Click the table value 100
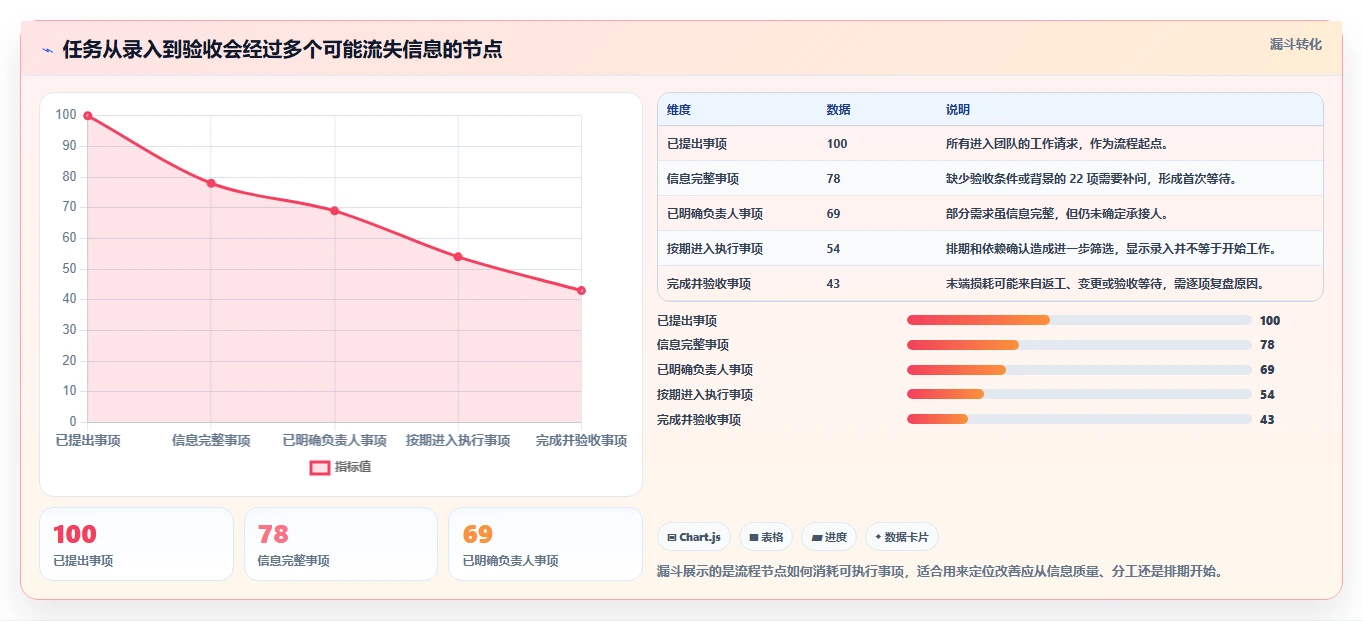1363x621 pixels. (x=837, y=144)
